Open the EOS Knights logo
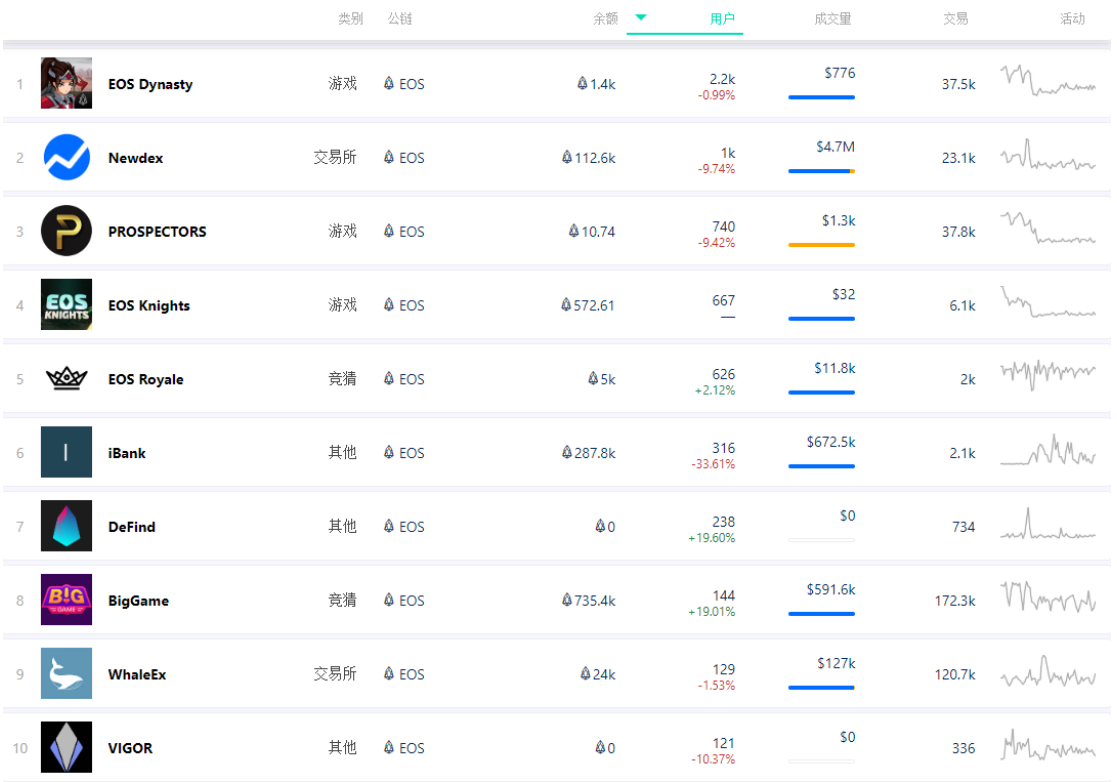 pyautogui.click(x=66, y=305)
